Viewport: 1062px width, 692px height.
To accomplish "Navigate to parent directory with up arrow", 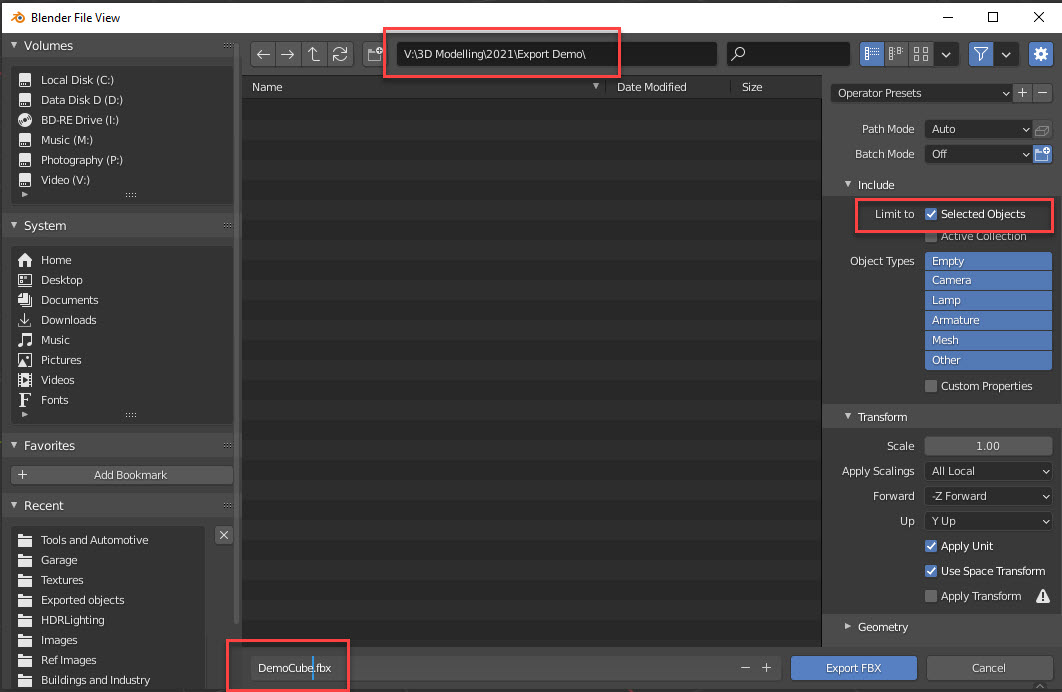I will pos(314,54).
